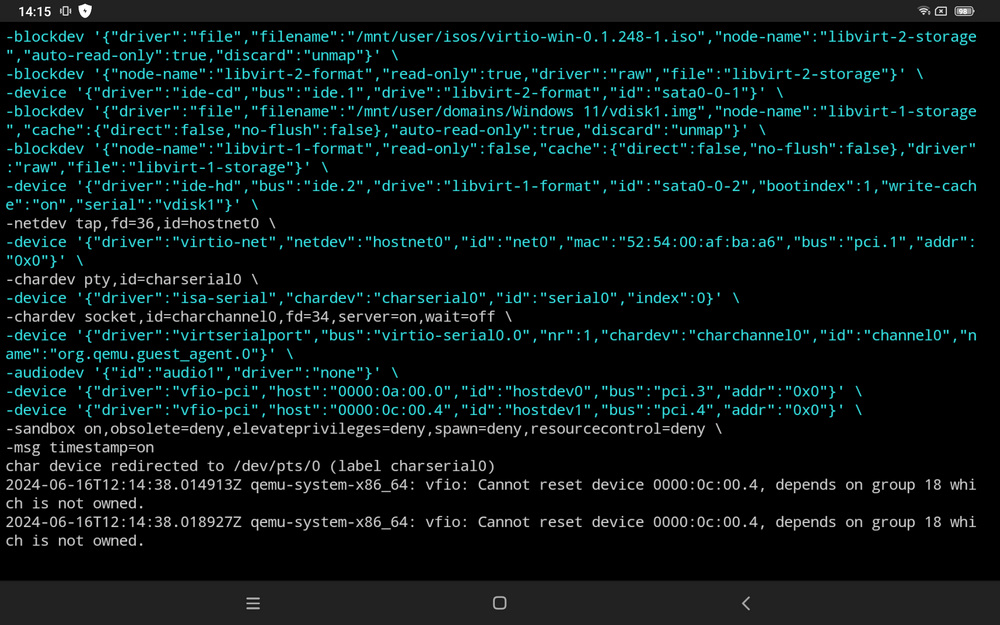Select the vfio error stamped 12:14:38.018927Z

point(491,531)
